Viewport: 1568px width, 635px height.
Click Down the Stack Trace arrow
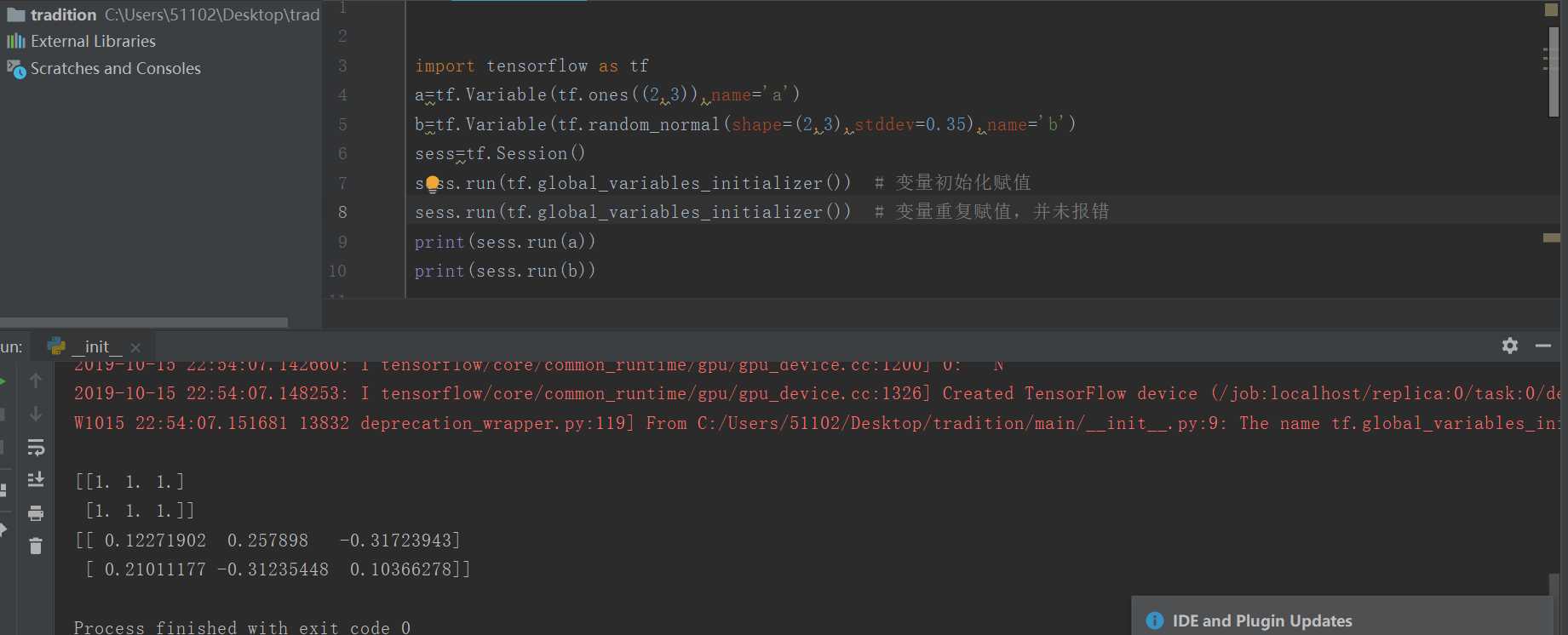(36, 414)
